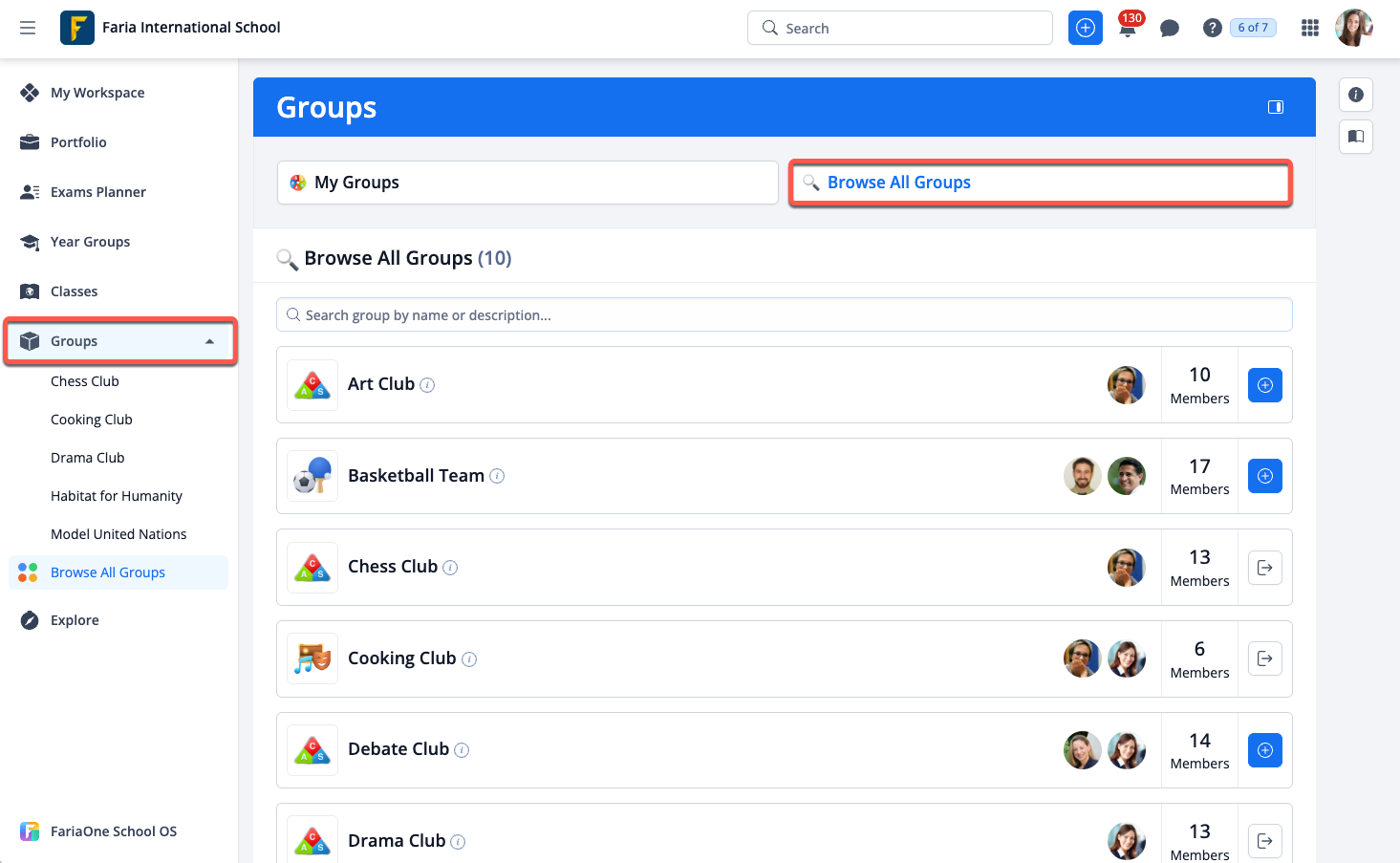Open the book guide icon on right

tap(1355, 137)
